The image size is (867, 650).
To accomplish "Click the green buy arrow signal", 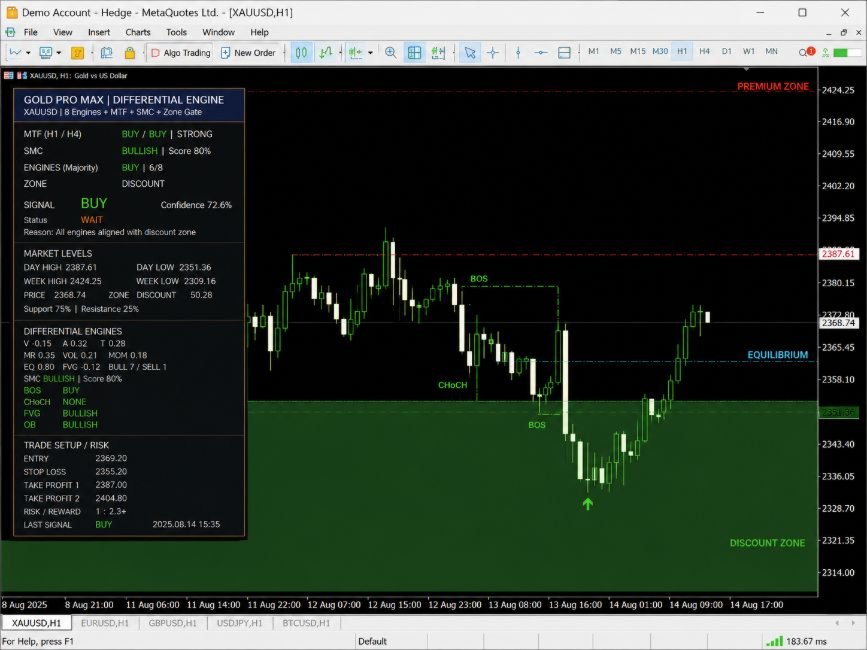I will coord(588,504).
